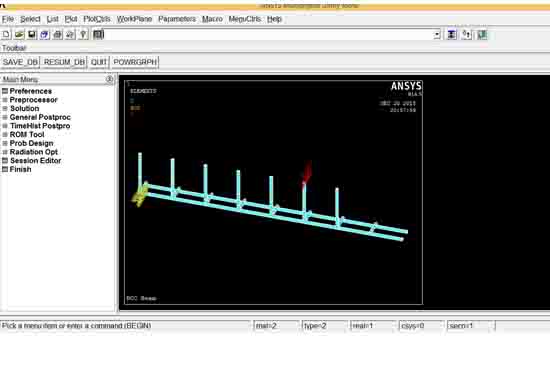Image resolution: width=550 pixels, height=370 pixels.
Task: Open the List menu
Action: 53,19
